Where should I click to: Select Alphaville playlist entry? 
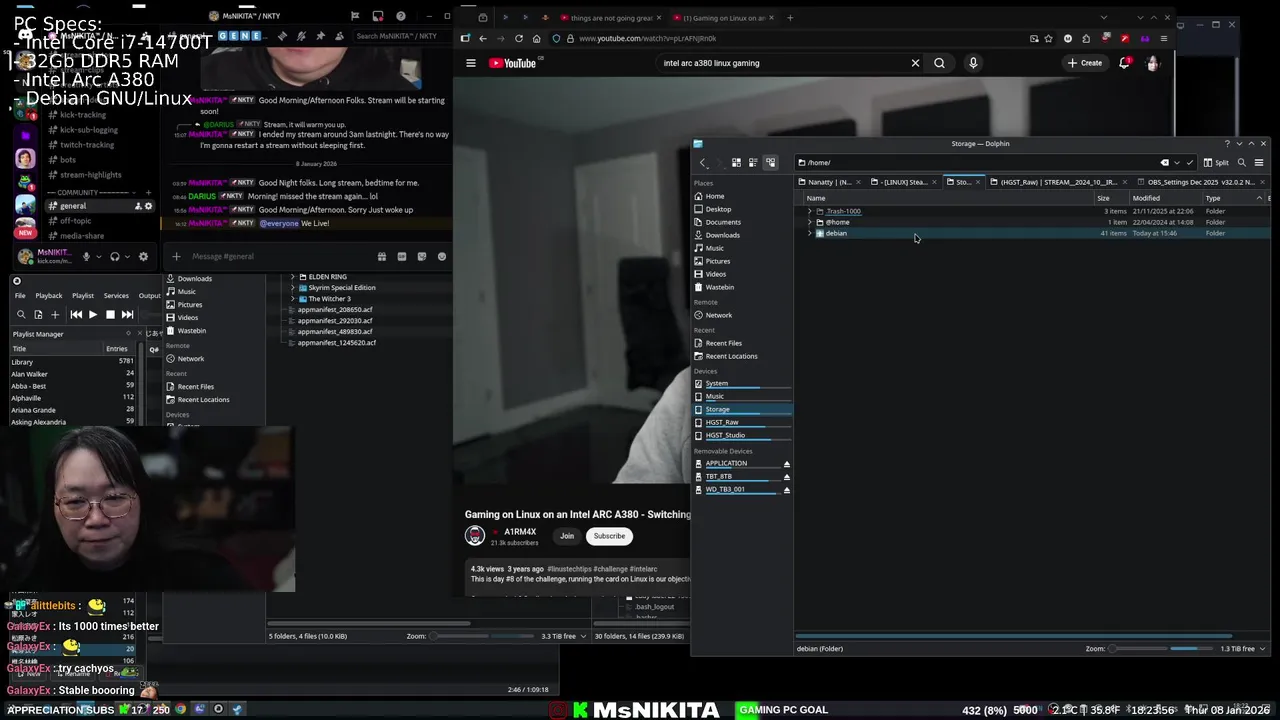pos(72,398)
